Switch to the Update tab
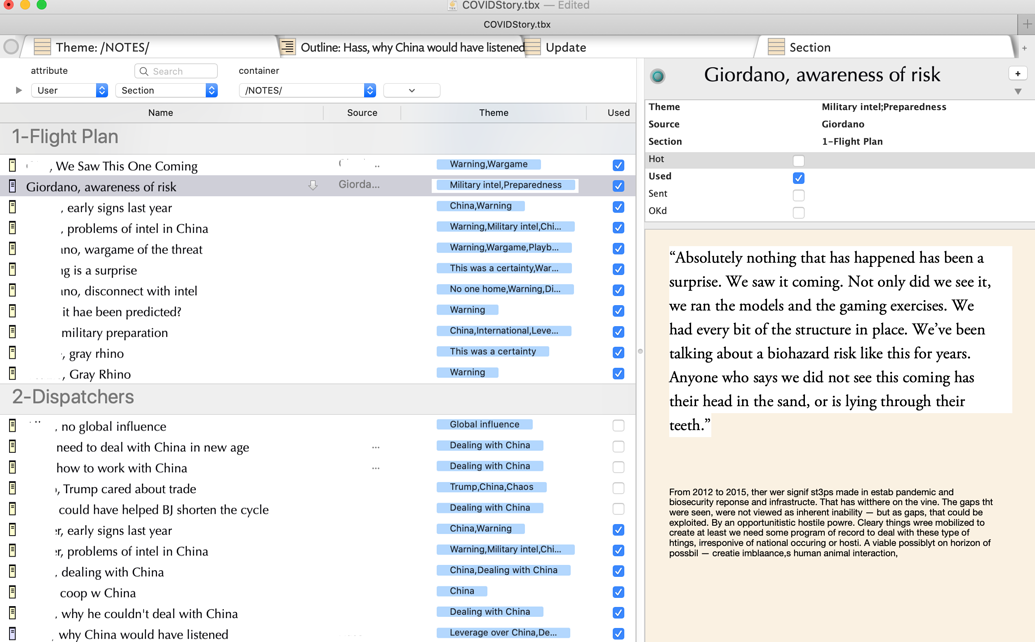The height and width of the screenshot is (642, 1035). [640, 47]
